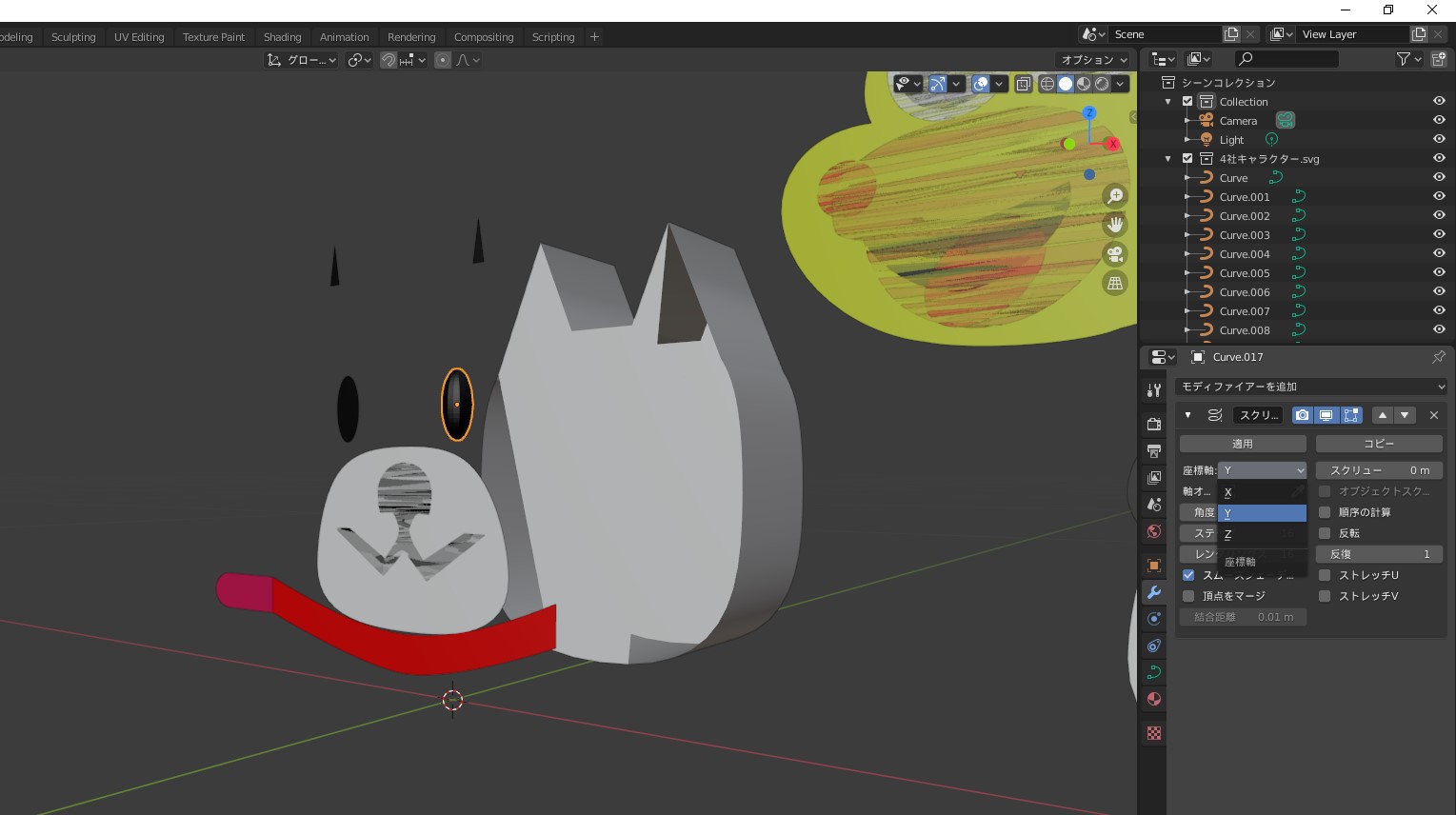Toggle modifier render visibility camera button
Viewport: 1456px width, 815px height.
[1302, 415]
